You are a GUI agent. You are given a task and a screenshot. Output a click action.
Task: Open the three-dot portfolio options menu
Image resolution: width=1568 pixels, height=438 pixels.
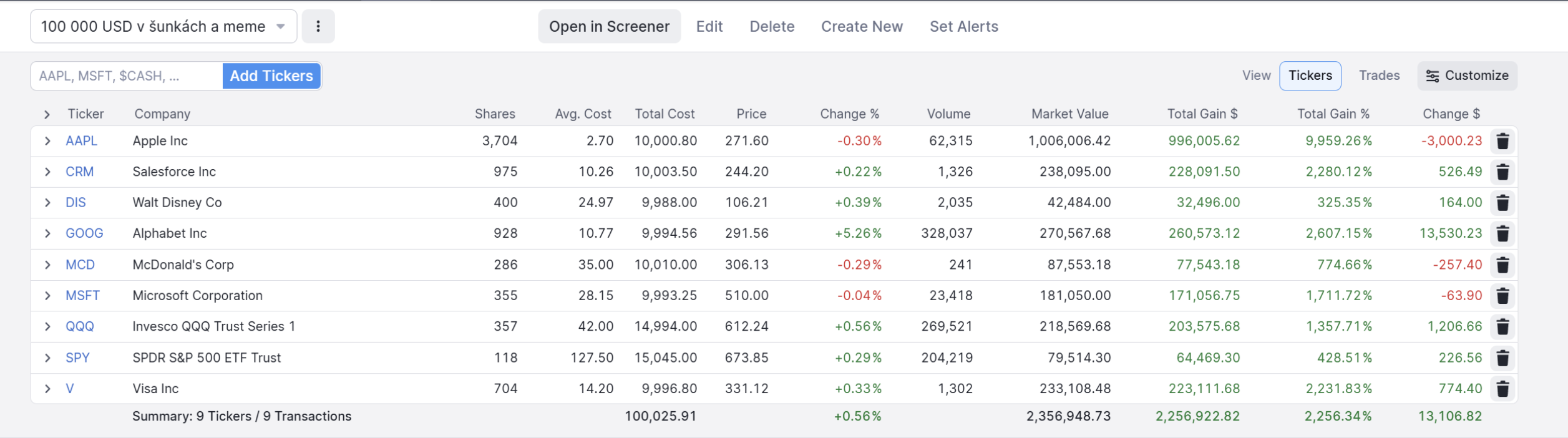pyautogui.click(x=318, y=26)
